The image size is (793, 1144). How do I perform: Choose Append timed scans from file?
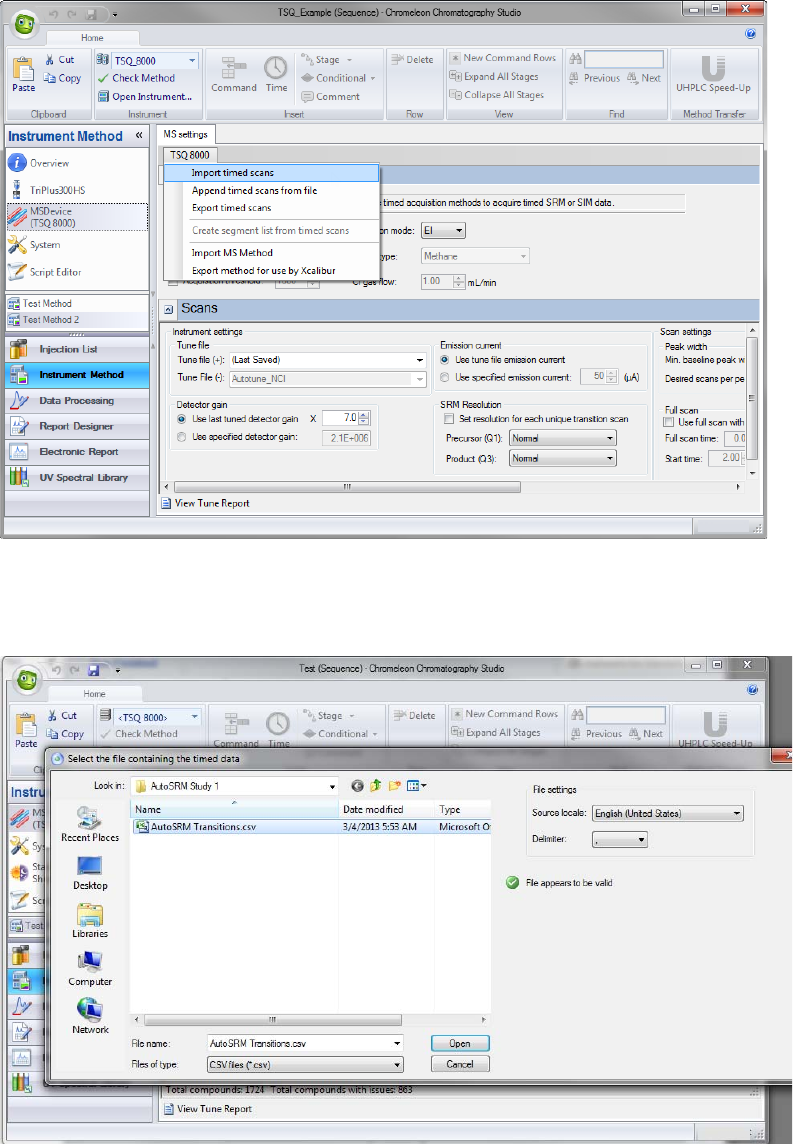pyautogui.click(x=271, y=190)
